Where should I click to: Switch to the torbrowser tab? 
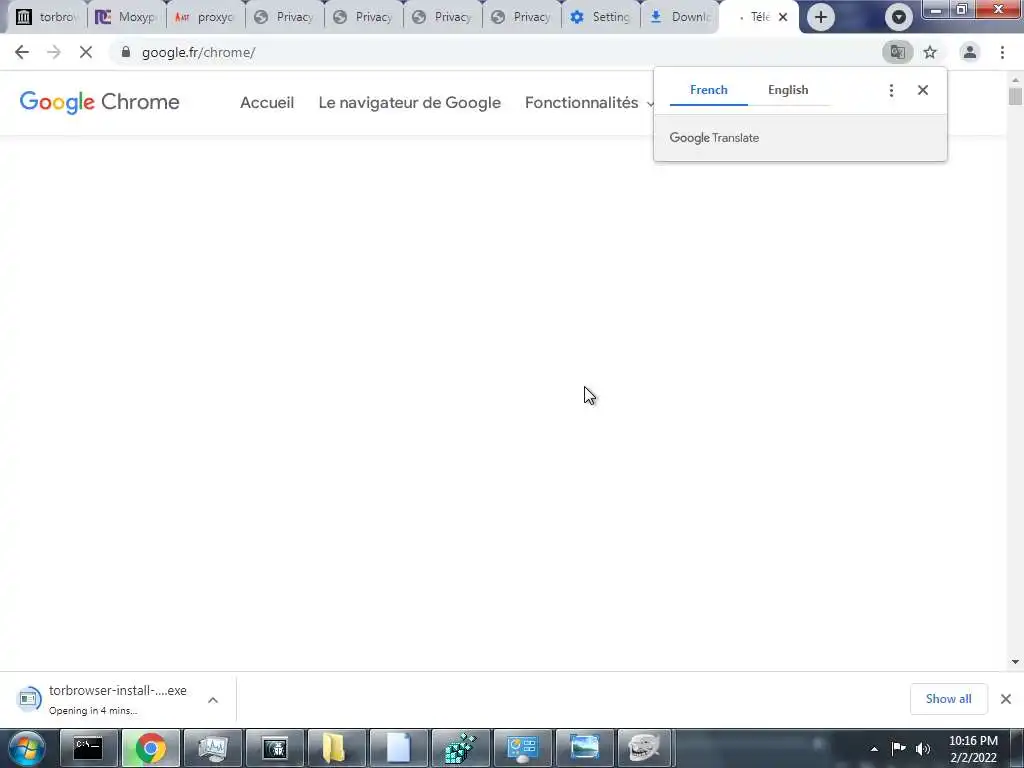46,17
